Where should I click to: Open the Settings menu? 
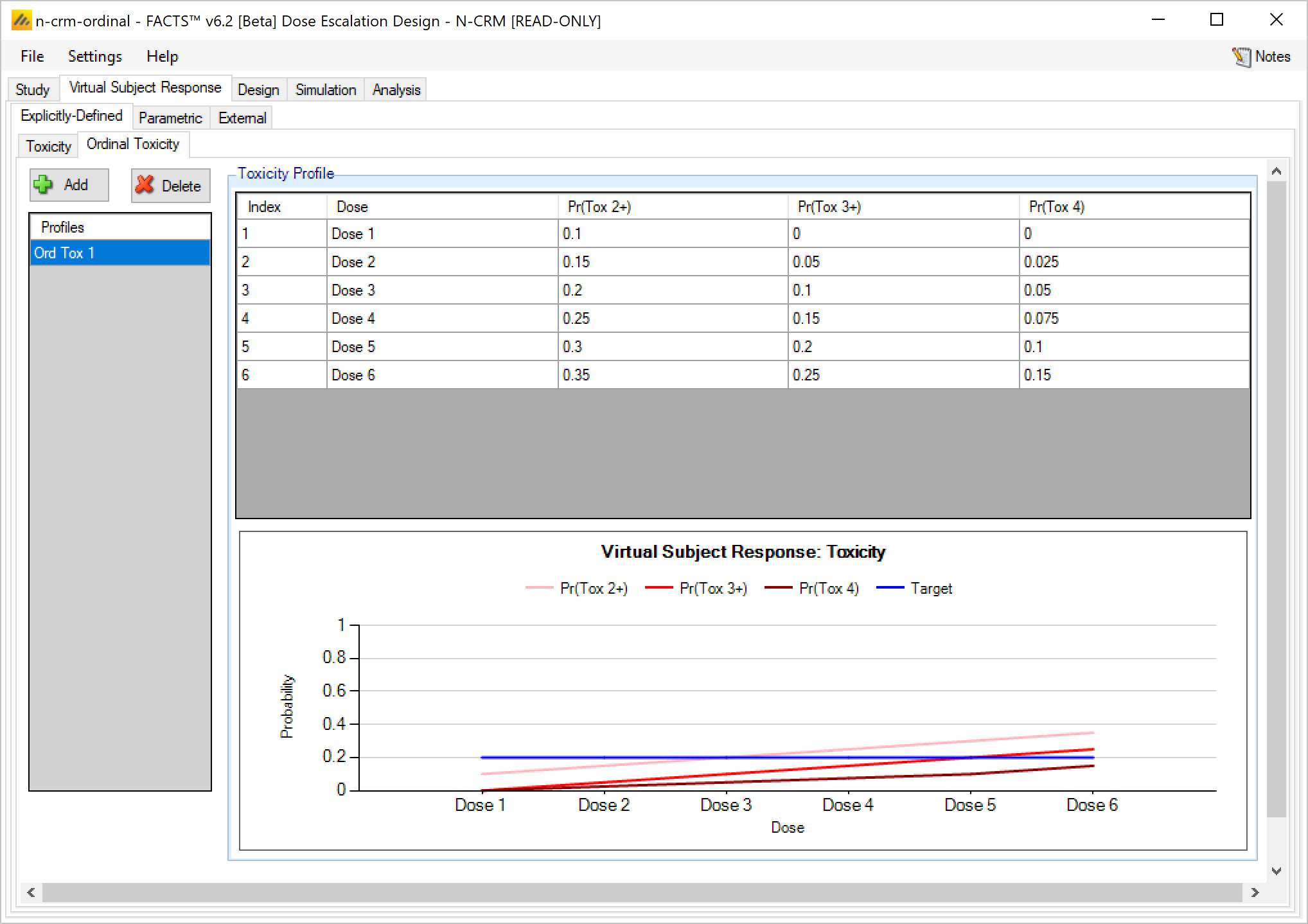click(x=94, y=57)
